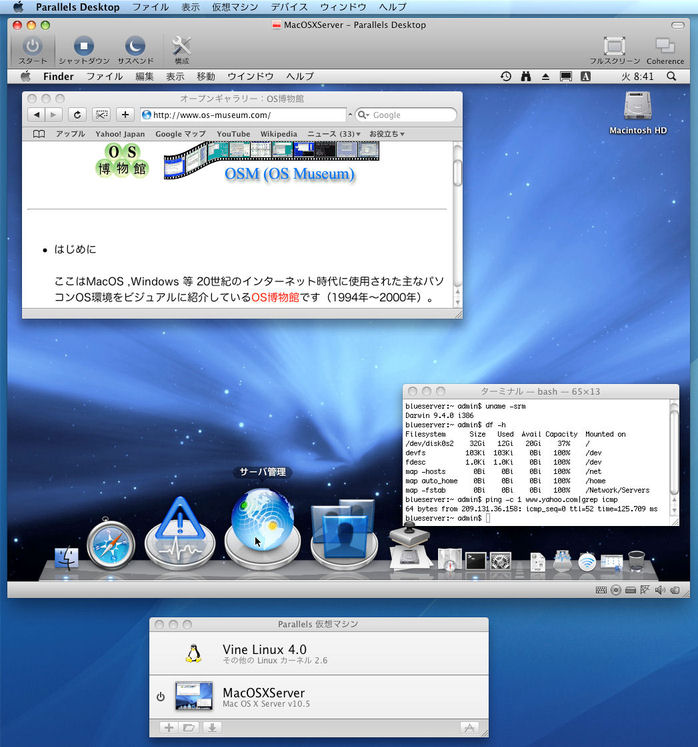This screenshot has height=747, width=698.
Task: Click the Safari forward button
Action: 53,115
